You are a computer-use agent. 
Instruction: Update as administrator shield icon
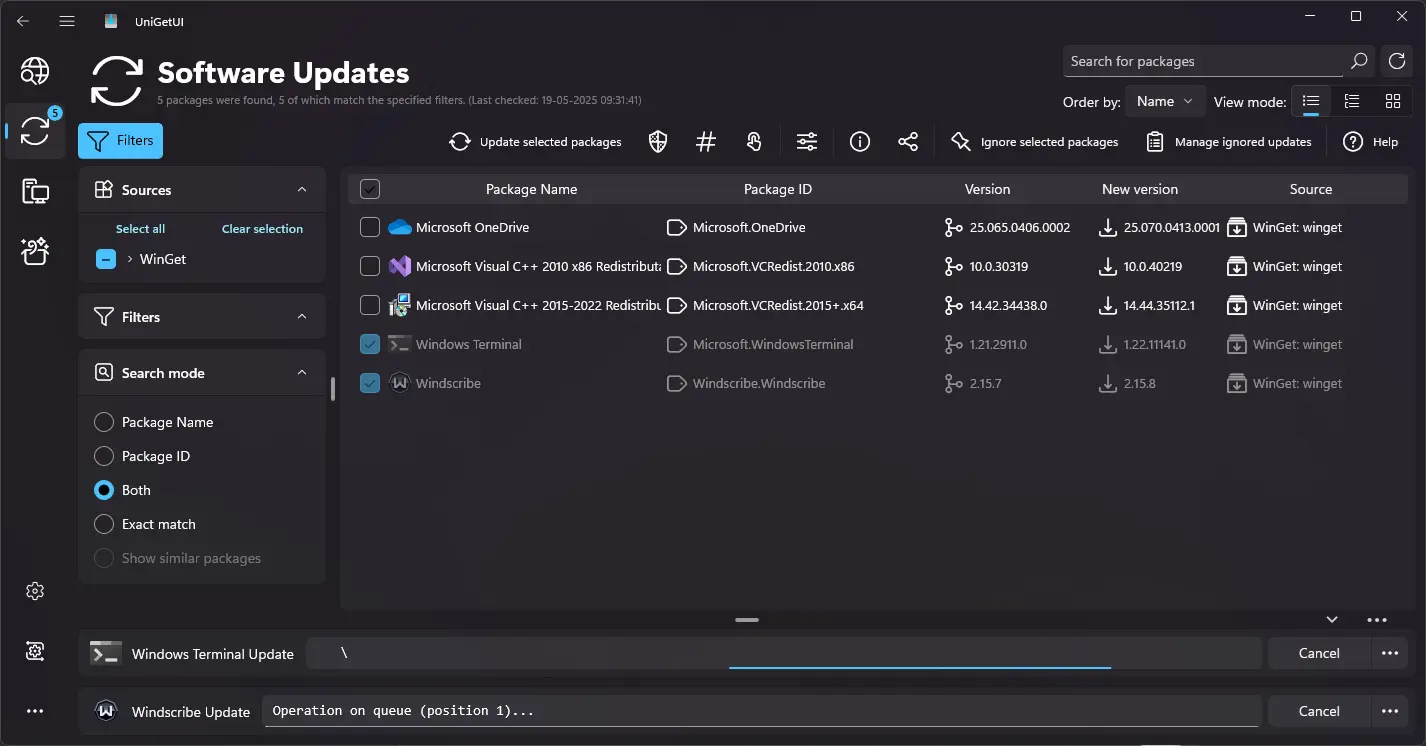pyautogui.click(x=658, y=142)
